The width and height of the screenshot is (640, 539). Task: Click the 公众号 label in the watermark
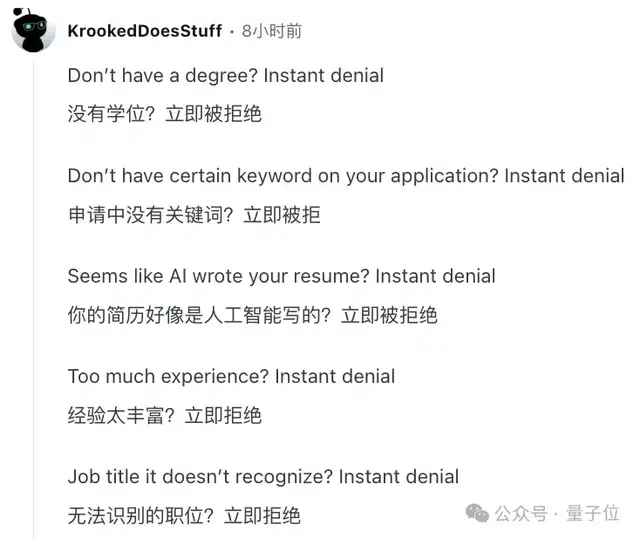pyautogui.click(x=524, y=514)
